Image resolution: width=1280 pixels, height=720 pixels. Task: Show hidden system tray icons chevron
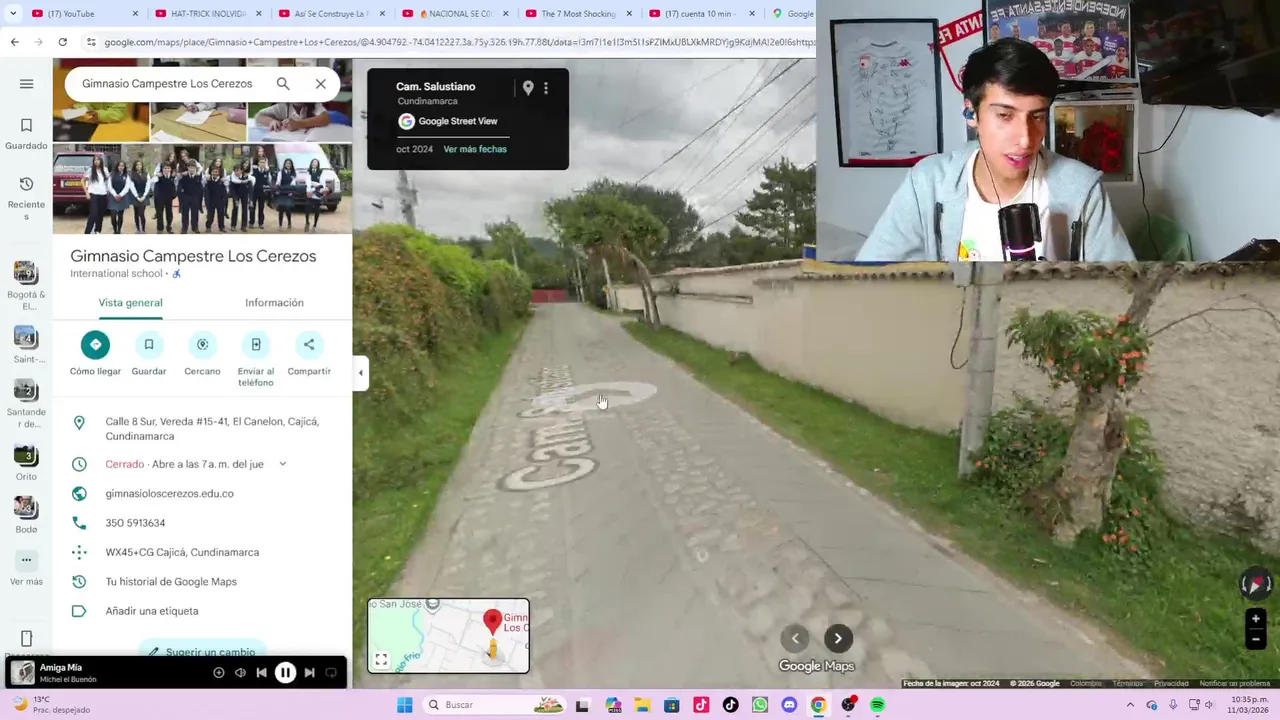1130,705
